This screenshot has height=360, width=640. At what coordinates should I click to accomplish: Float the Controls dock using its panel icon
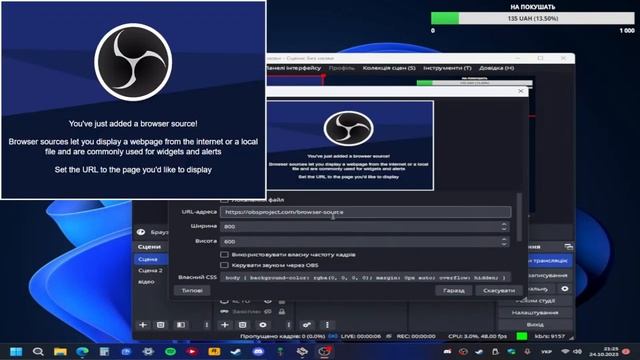568,247
